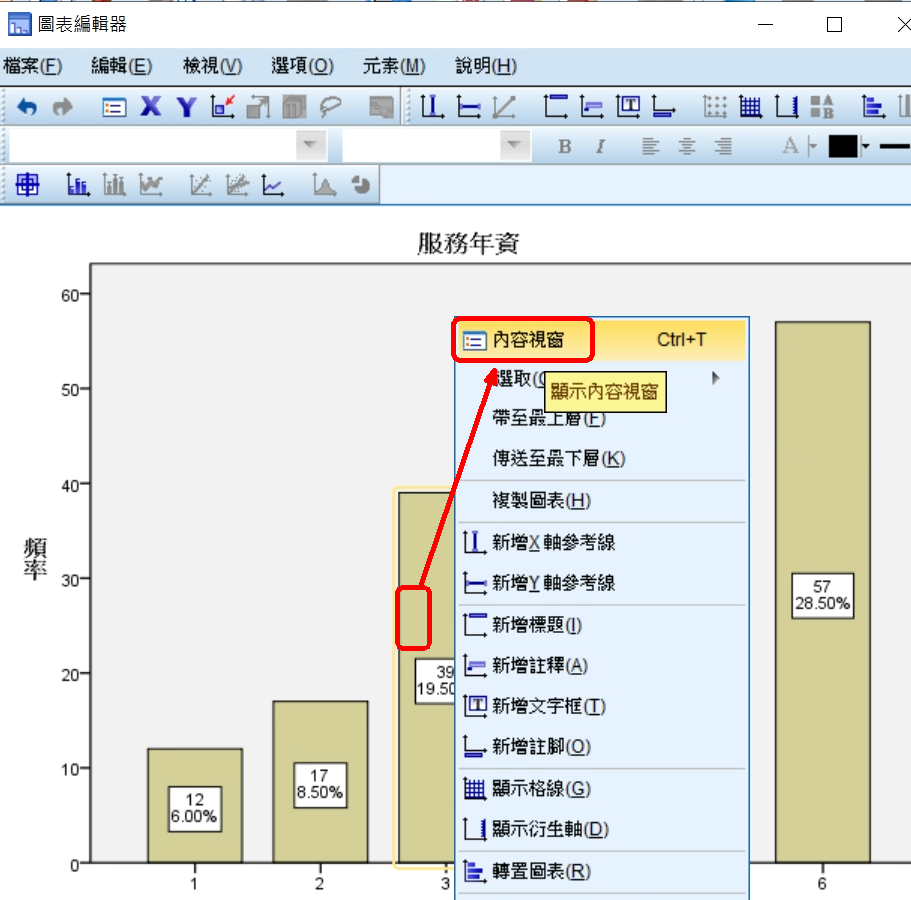This screenshot has width=911, height=900.
Task: Click the black color swatch
Action: click(x=843, y=147)
